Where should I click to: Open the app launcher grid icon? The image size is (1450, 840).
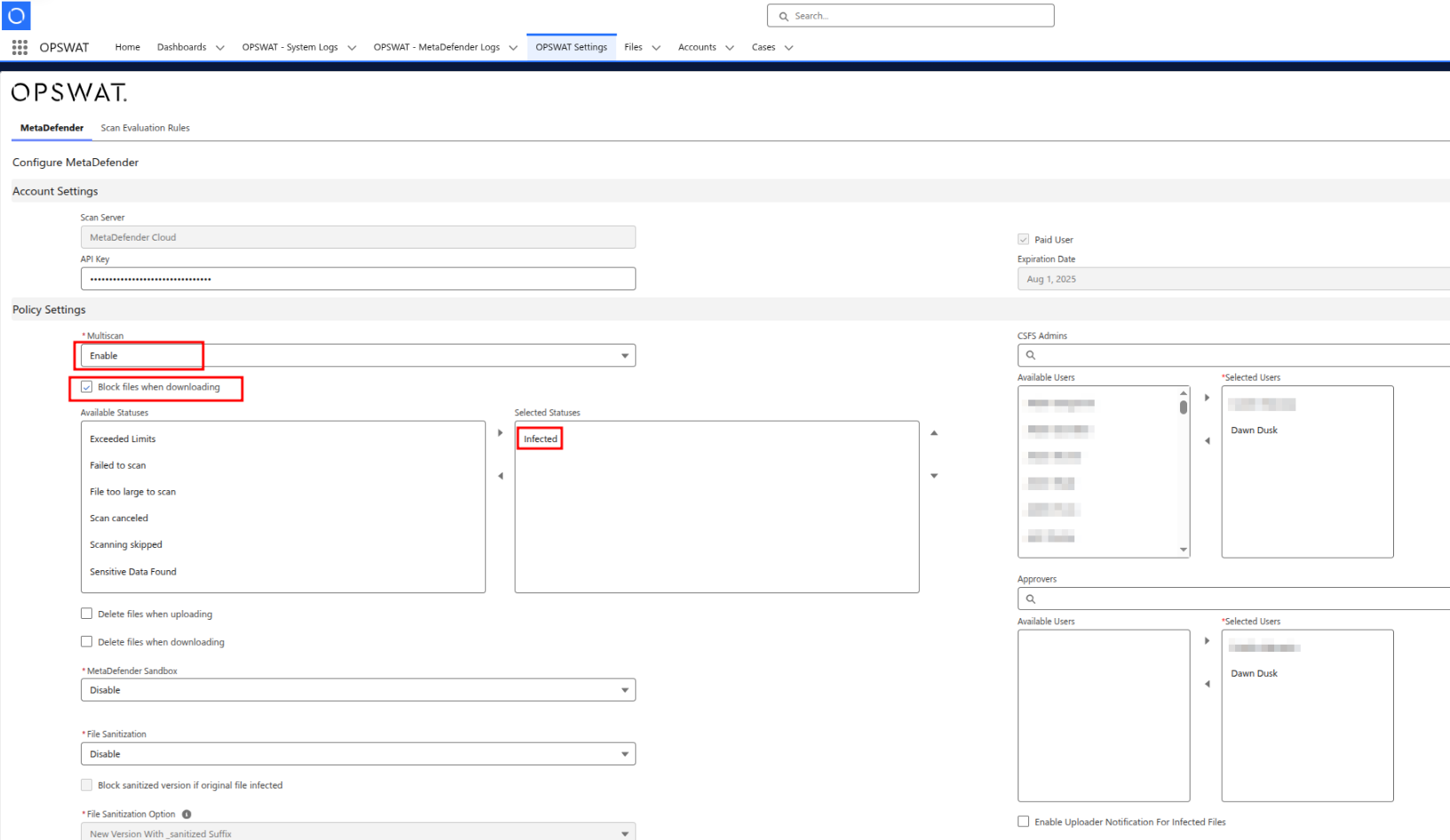point(20,47)
